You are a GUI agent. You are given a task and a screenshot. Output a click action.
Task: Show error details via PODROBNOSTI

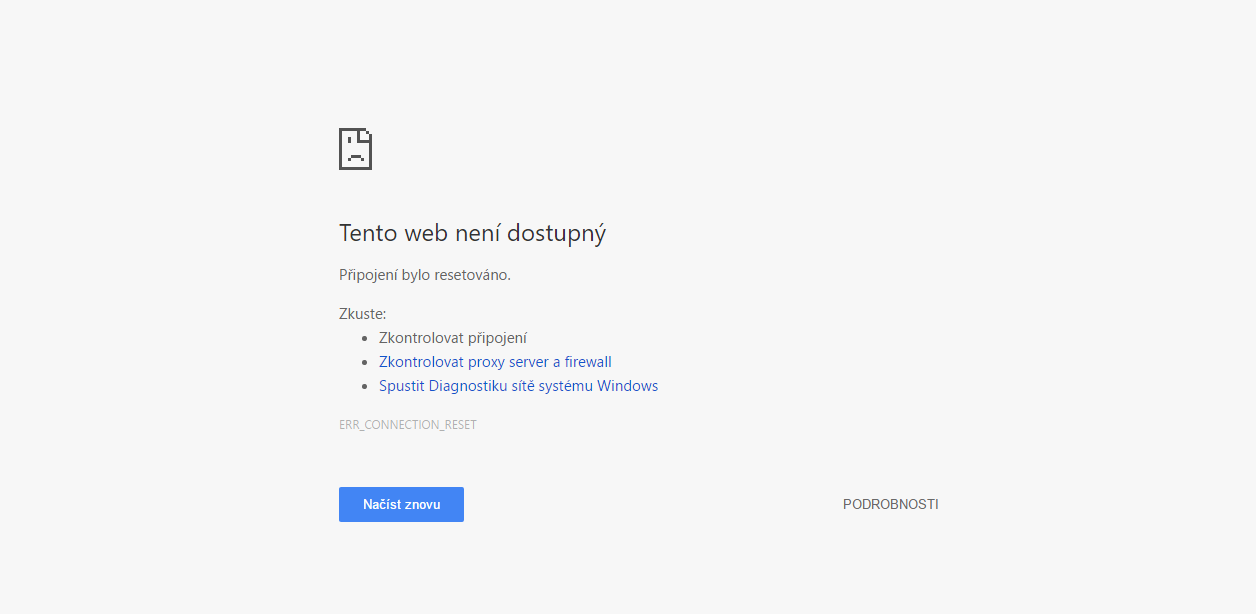[890, 505]
